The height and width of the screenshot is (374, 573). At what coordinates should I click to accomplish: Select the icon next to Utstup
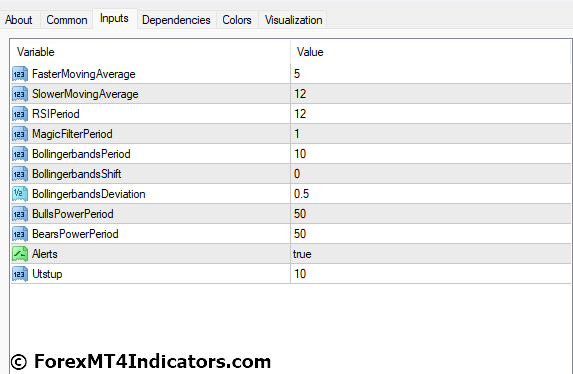click(x=20, y=274)
